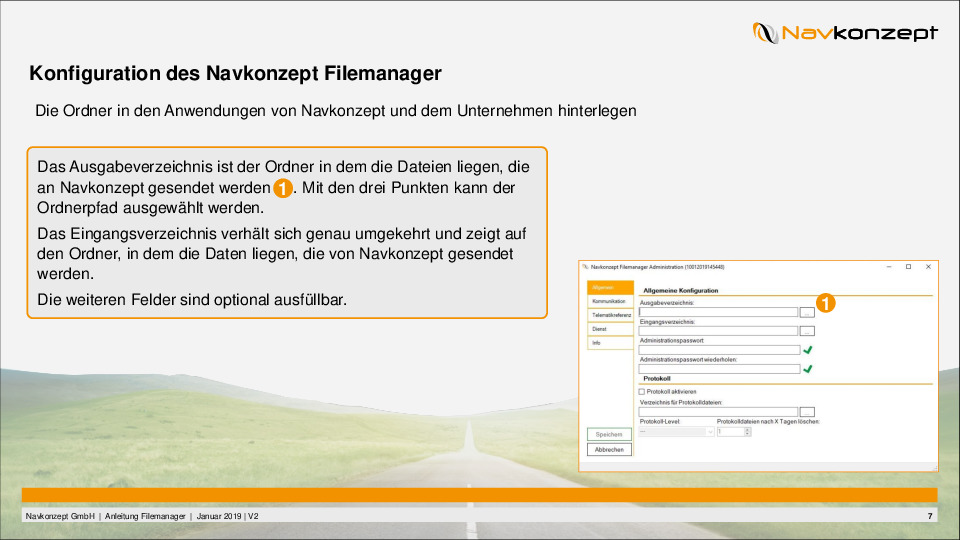Open the Telematikreferenz tab
The height and width of the screenshot is (540, 960).
pyautogui.click(x=610, y=315)
